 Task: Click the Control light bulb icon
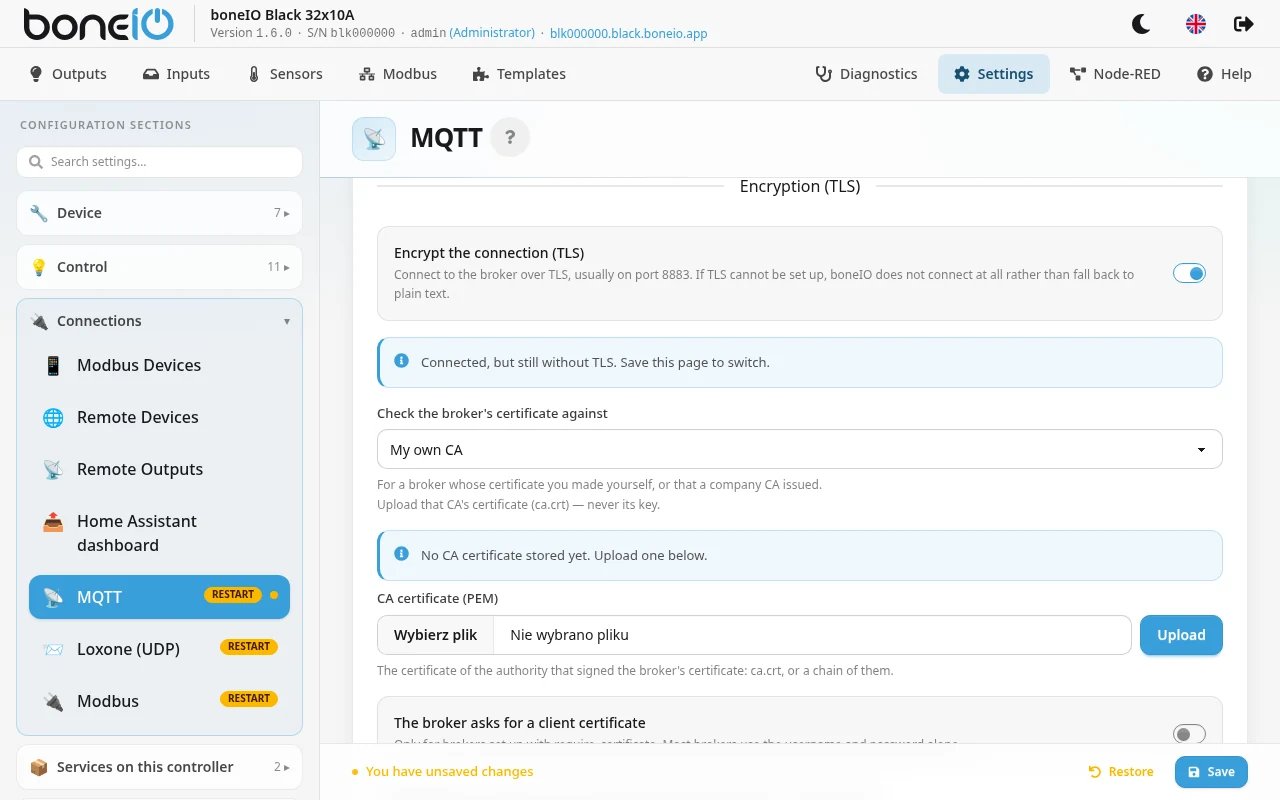[x=39, y=267]
